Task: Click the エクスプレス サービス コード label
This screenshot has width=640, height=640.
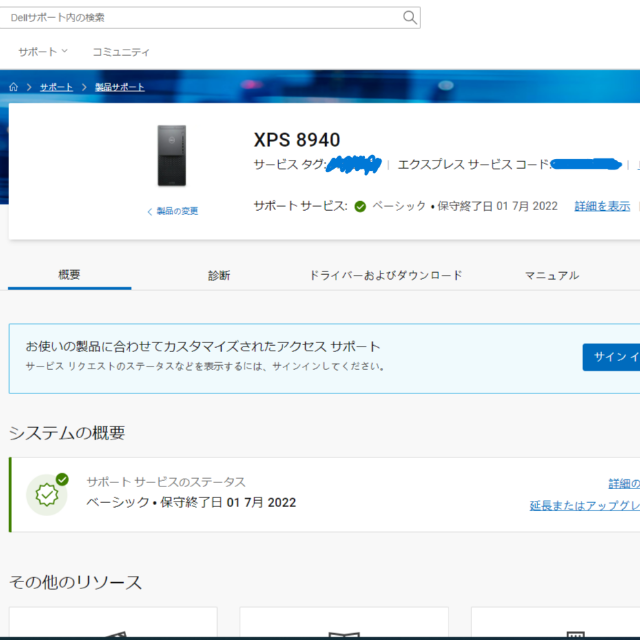Action: tap(474, 164)
